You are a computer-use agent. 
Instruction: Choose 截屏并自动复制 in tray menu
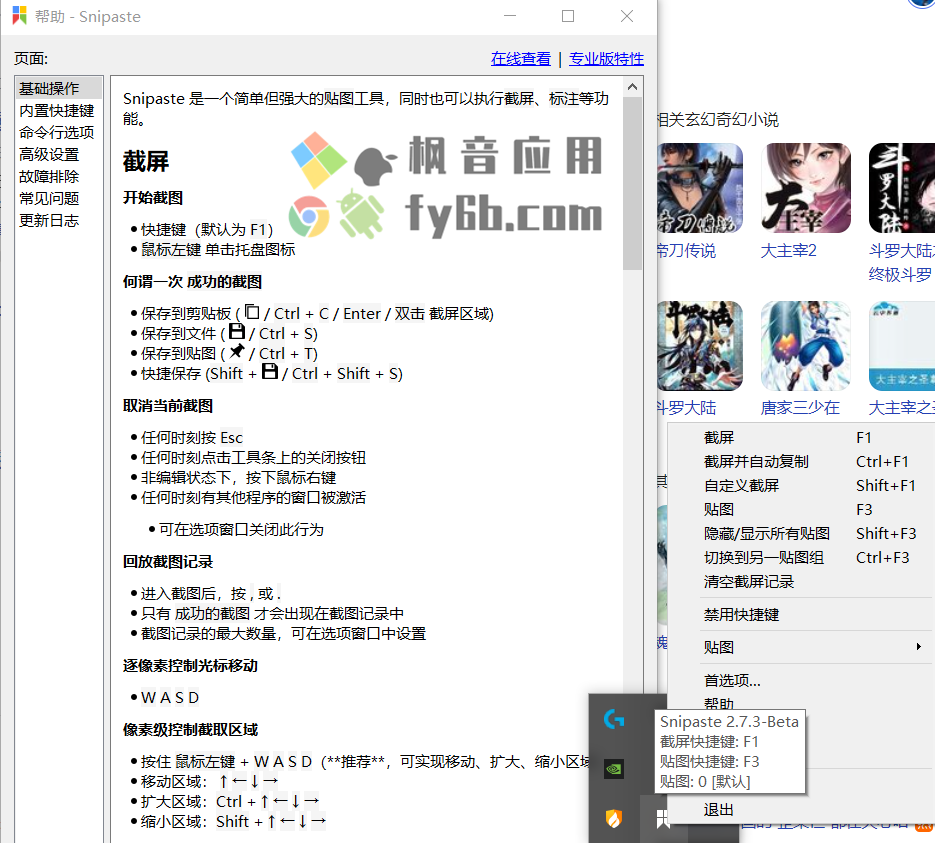pos(799,461)
